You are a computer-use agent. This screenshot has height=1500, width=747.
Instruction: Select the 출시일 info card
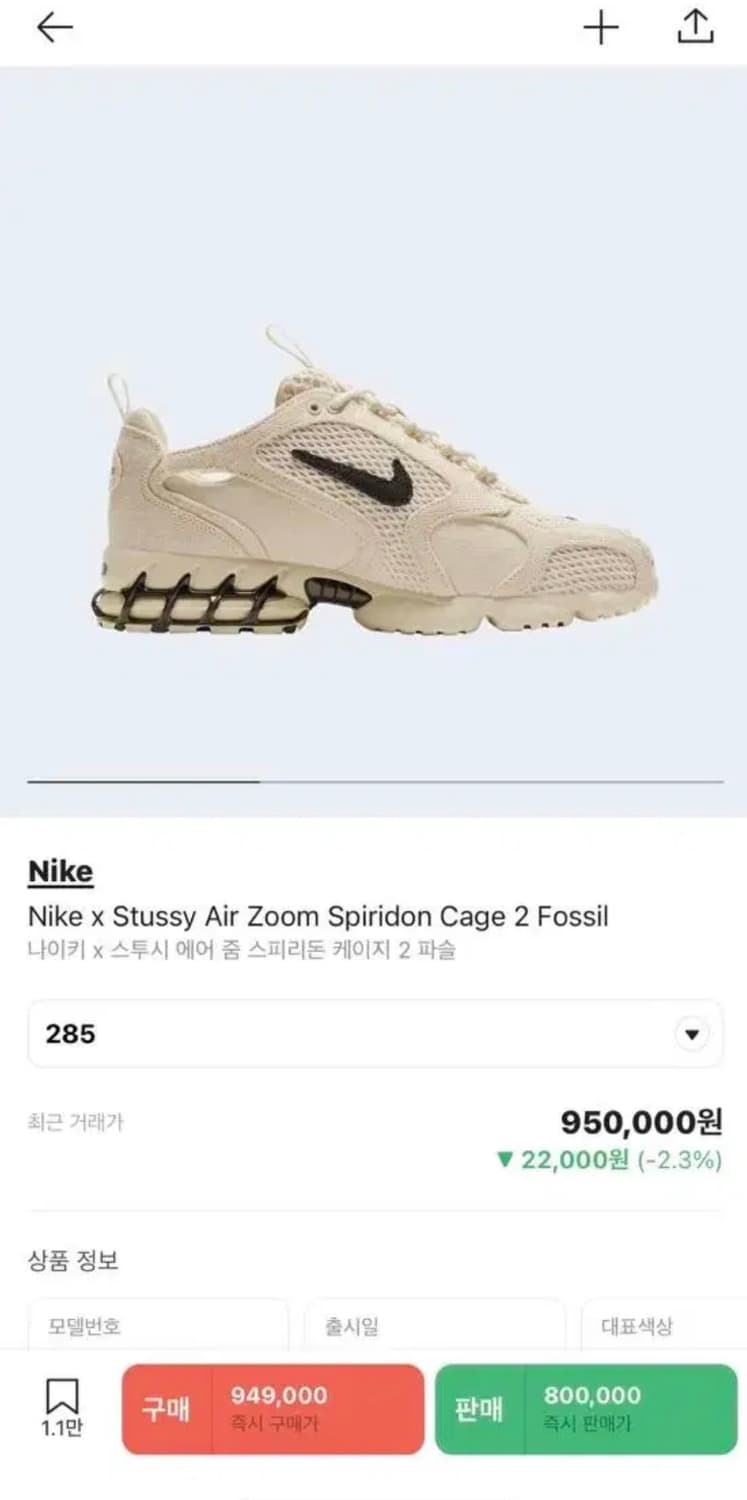click(x=435, y=1326)
